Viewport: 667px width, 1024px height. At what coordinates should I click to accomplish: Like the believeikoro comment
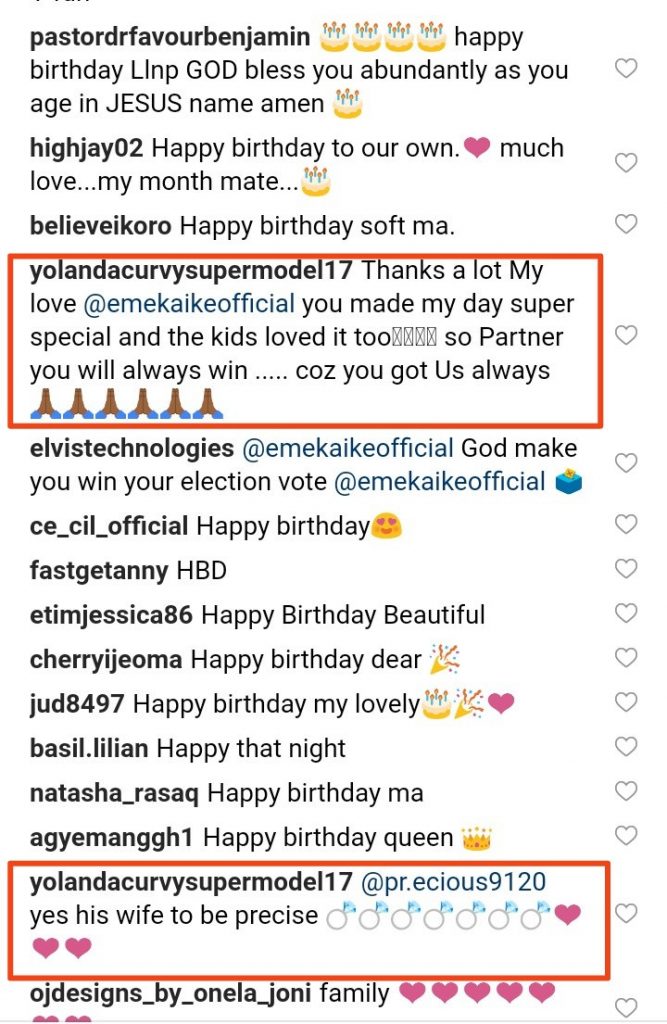(x=626, y=224)
